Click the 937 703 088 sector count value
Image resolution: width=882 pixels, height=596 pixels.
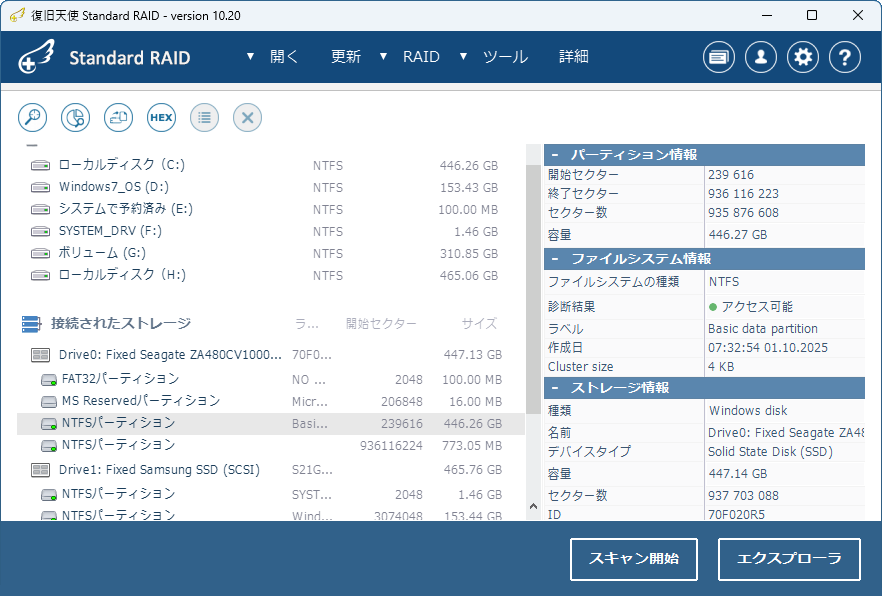click(x=743, y=495)
